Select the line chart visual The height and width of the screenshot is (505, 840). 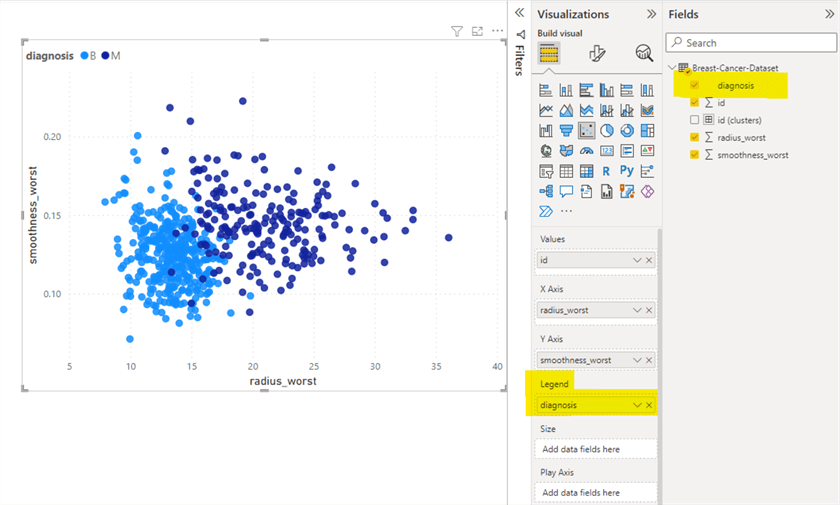pyautogui.click(x=545, y=110)
